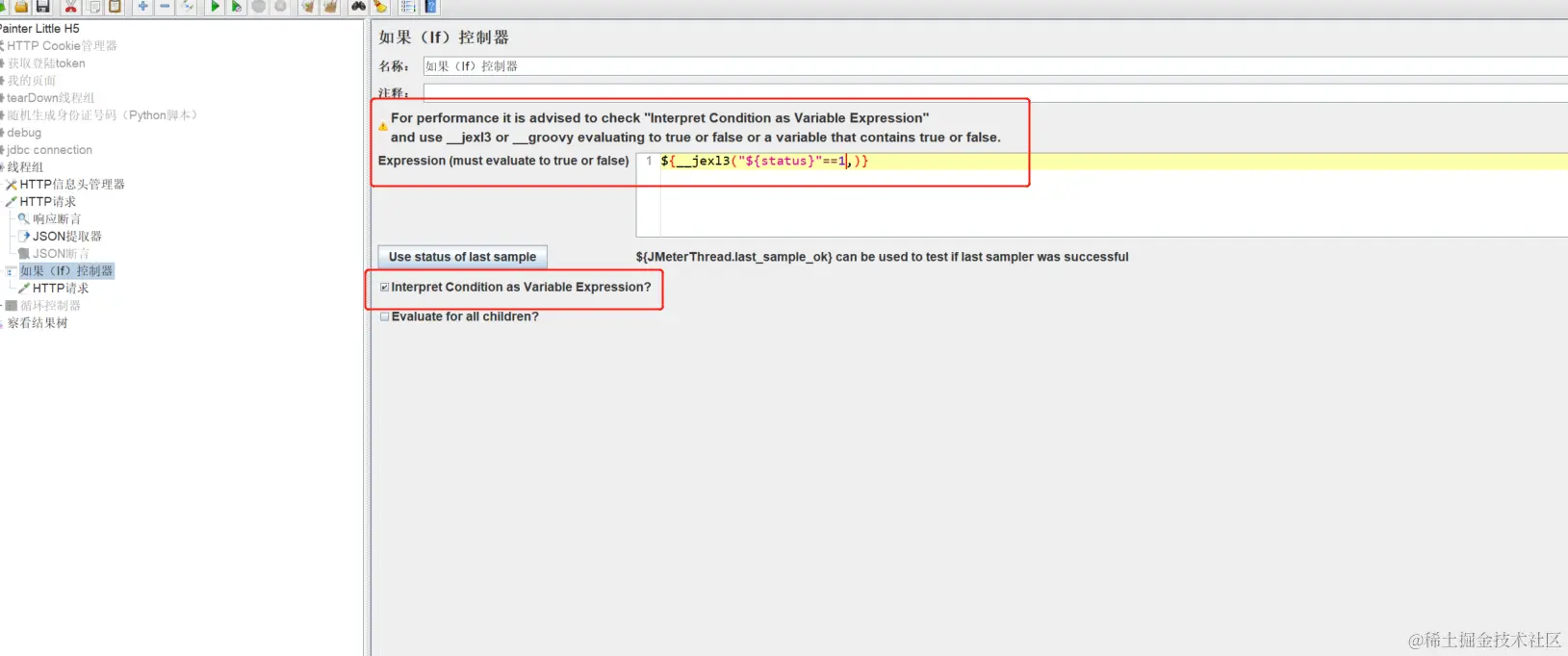Click the JSON提取器 arrow icon
The image size is (1568, 656).
(24, 237)
